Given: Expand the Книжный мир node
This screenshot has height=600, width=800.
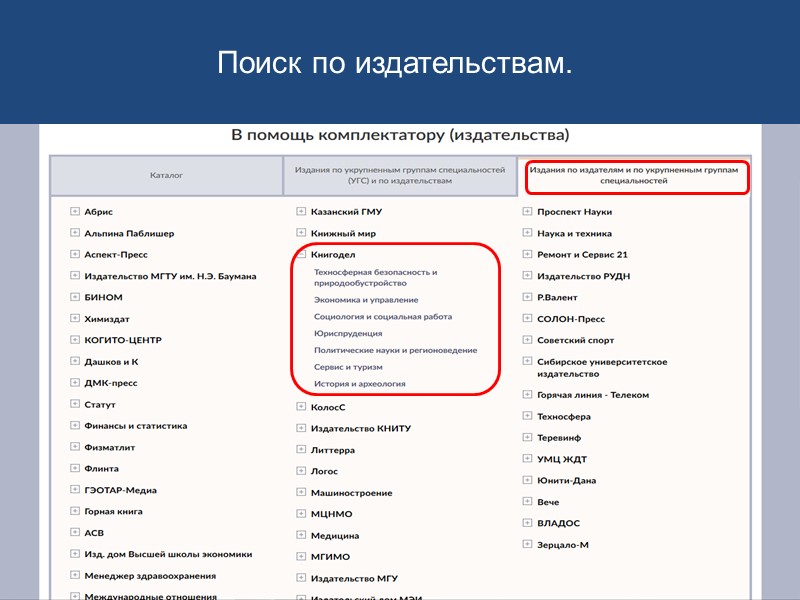Looking at the screenshot, I should tap(301, 233).
